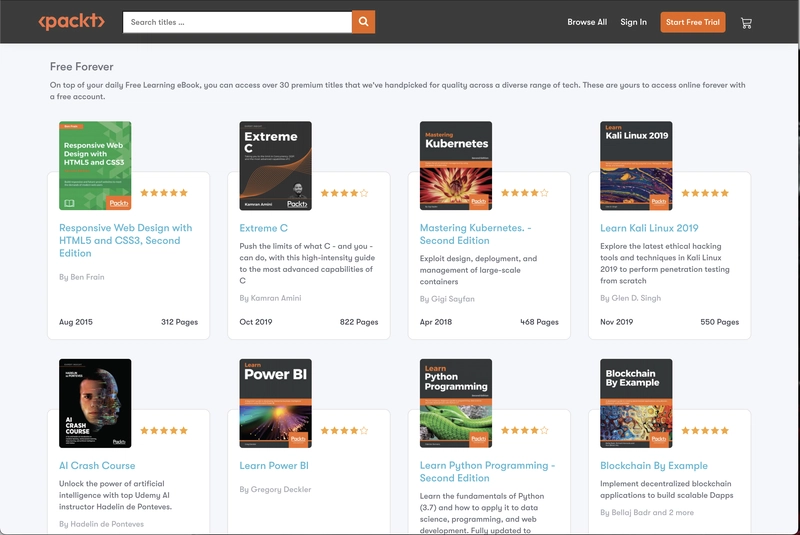Click the Packt logo
Image resolution: width=800 pixels, height=535 pixels.
pyautogui.click(x=71, y=21)
